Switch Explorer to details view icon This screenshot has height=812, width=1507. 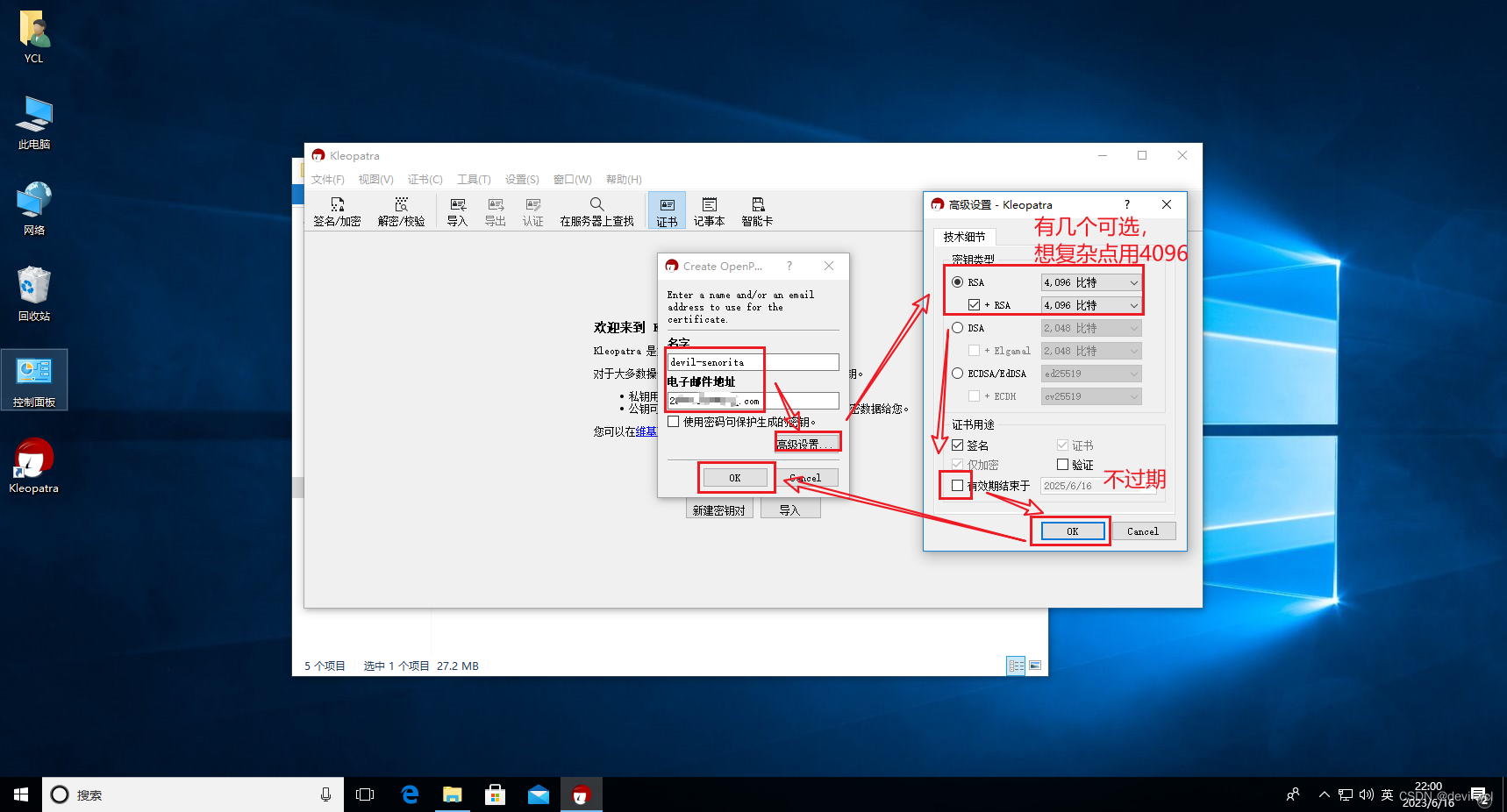coord(1016,666)
